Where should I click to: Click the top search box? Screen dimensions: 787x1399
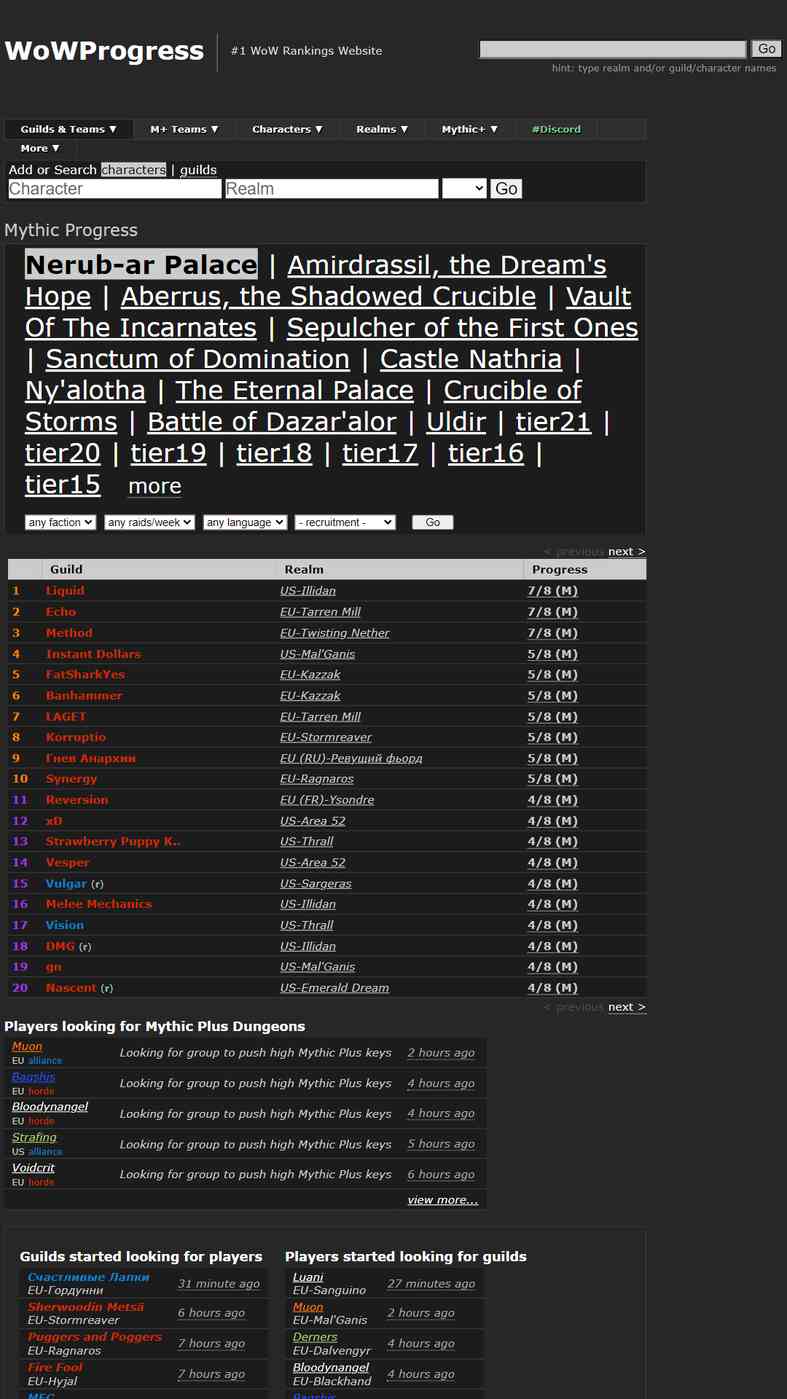(613, 49)
